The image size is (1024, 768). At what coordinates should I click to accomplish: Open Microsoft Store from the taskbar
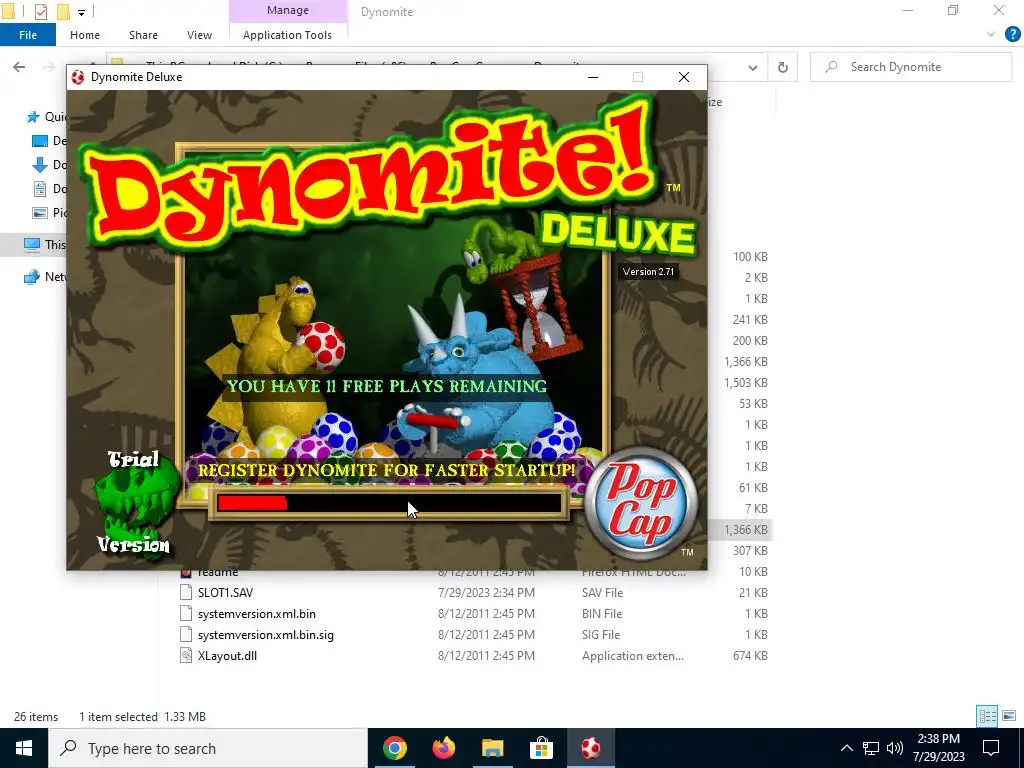coord(541,748)
